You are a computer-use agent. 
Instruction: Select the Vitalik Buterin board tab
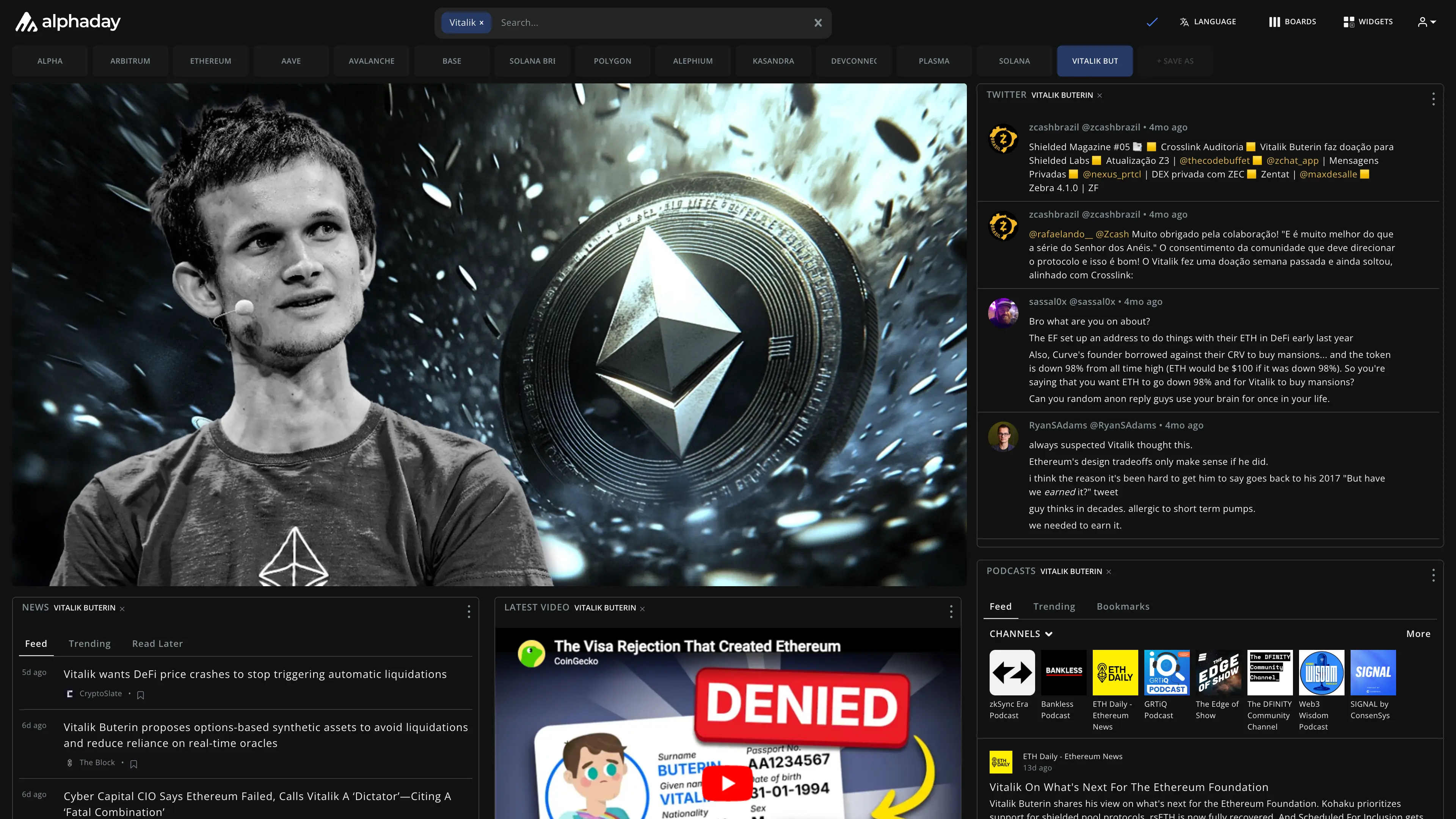pyautogui.click(x=1095, y=61)
